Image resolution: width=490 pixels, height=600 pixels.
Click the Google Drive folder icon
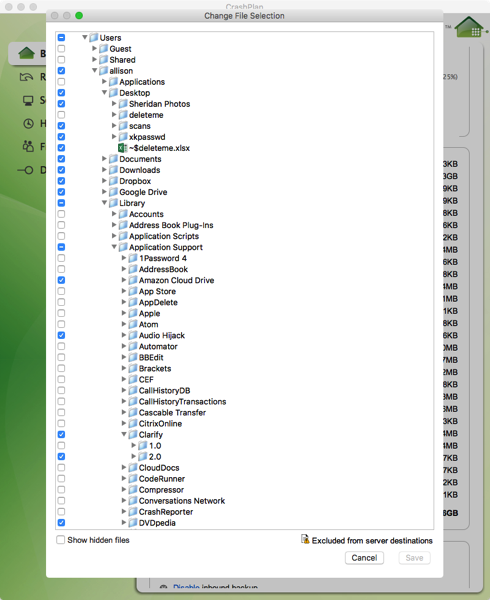coord(114,192)
